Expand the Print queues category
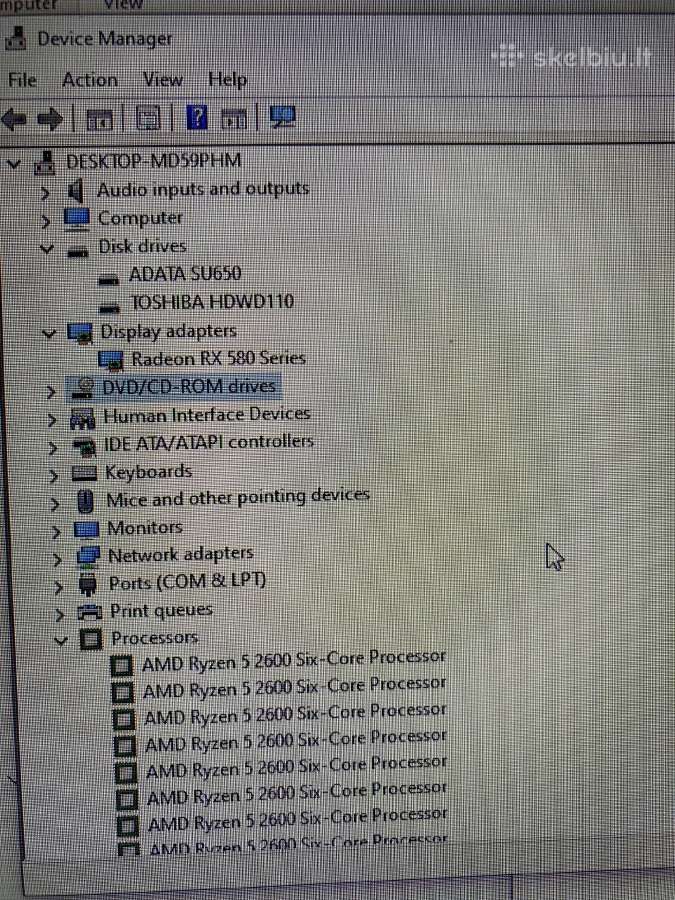675x900 pixels. (x=60, y=614)
